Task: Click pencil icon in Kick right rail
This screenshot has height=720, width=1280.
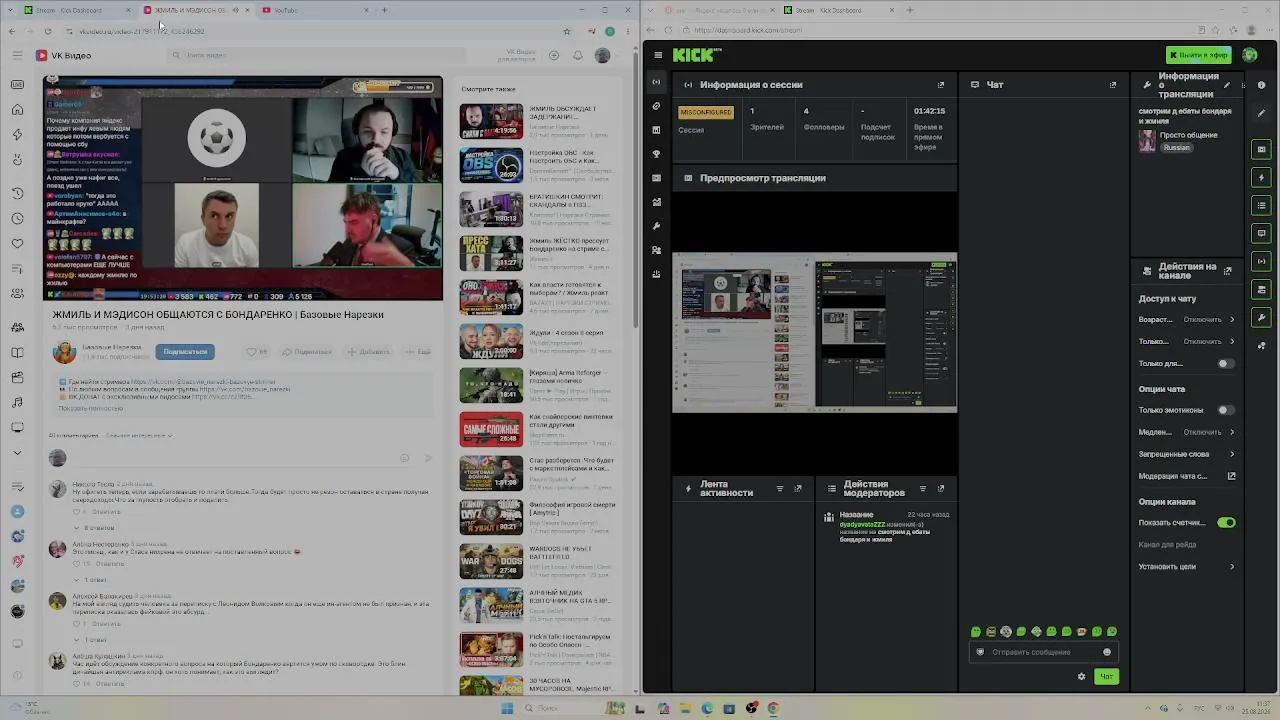Action: [1262, 113]
